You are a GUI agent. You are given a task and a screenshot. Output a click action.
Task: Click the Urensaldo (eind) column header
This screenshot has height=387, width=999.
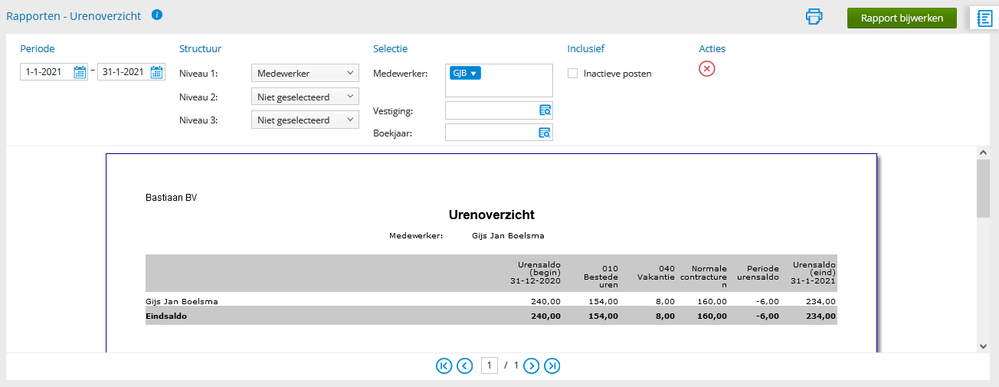814,273
